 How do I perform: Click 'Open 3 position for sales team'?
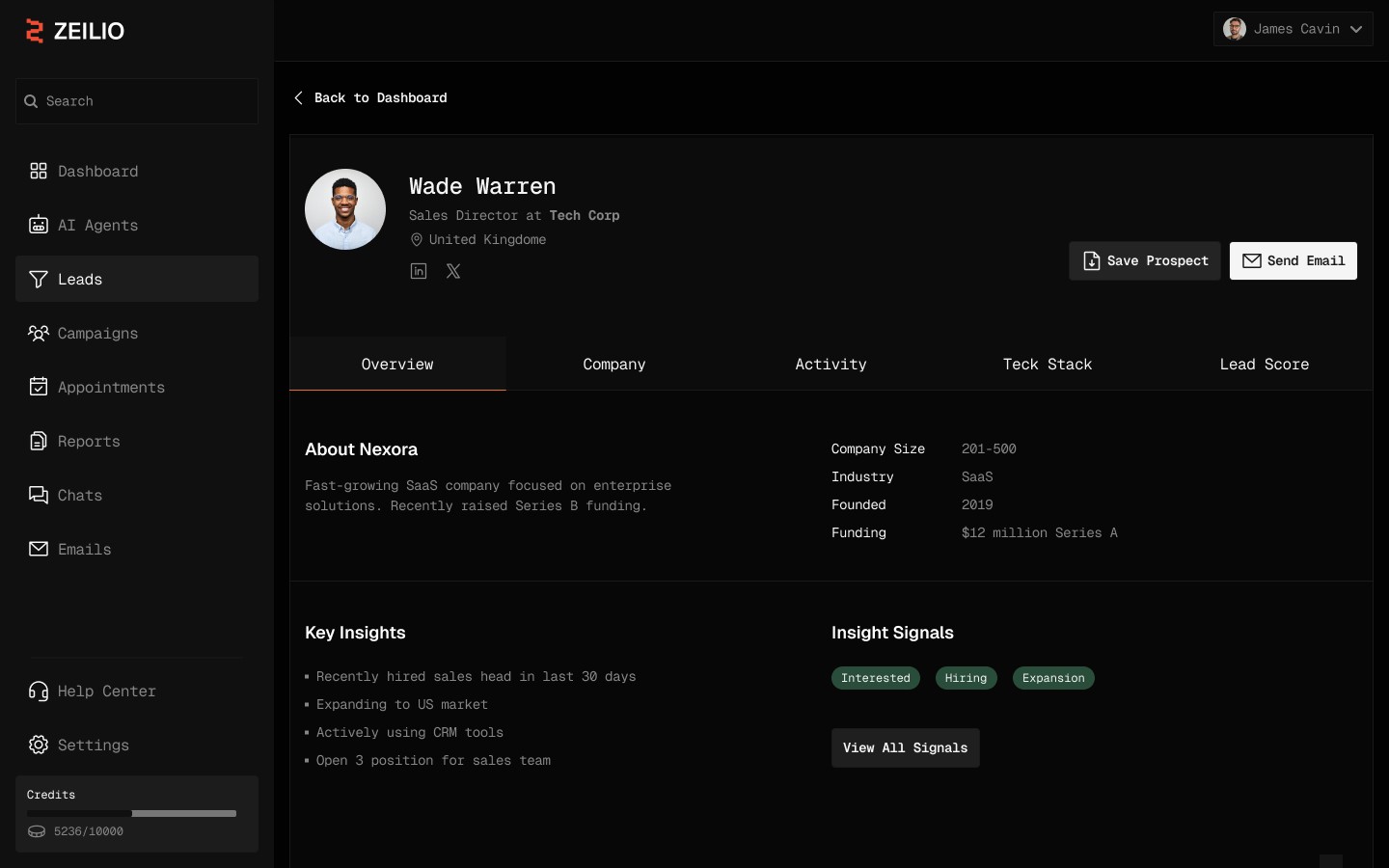[434, 760]
